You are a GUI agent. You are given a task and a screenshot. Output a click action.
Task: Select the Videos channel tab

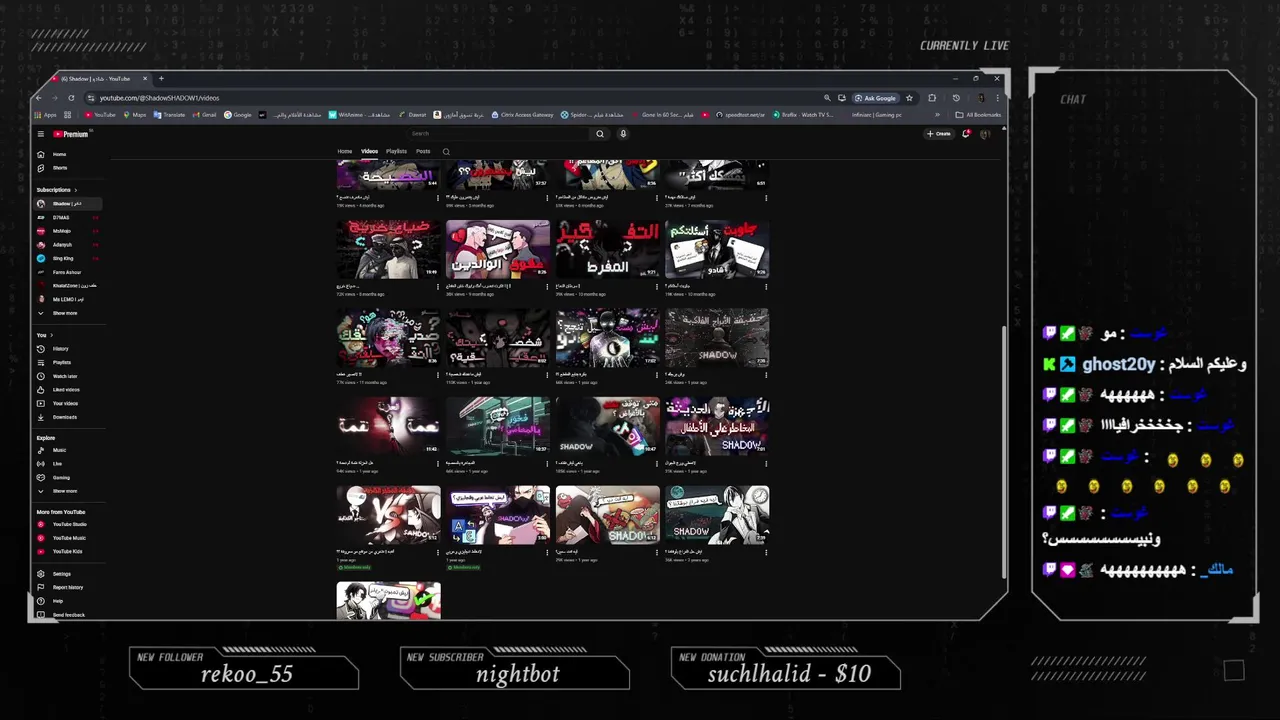pos(369,152)
